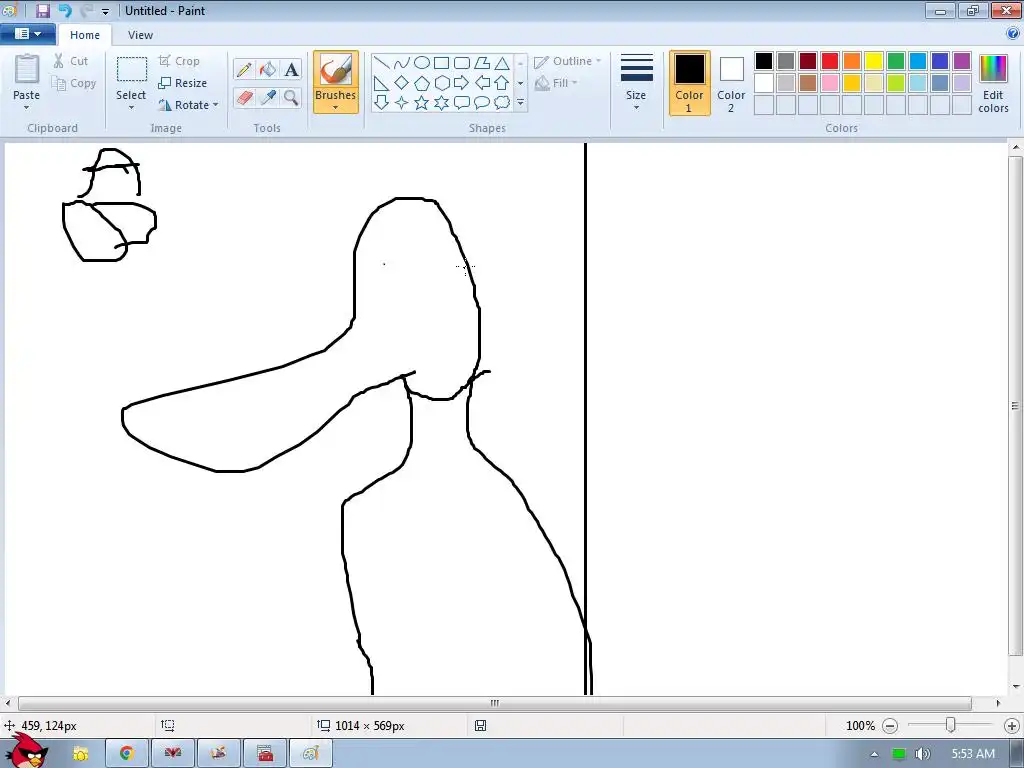Open the Select dropdown arrow
This screenshot has width=1024, height=768.
[x=131, y=108]
